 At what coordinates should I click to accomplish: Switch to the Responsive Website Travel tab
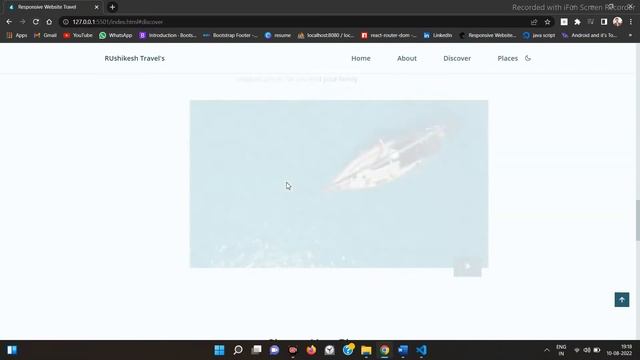pos(52,7)
